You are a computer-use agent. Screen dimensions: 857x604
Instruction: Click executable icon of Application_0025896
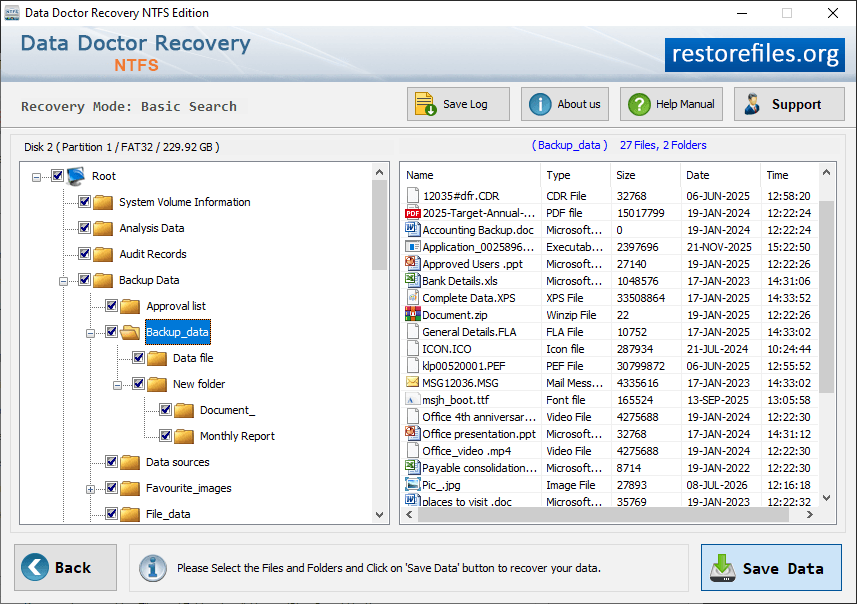coord(413,247)
